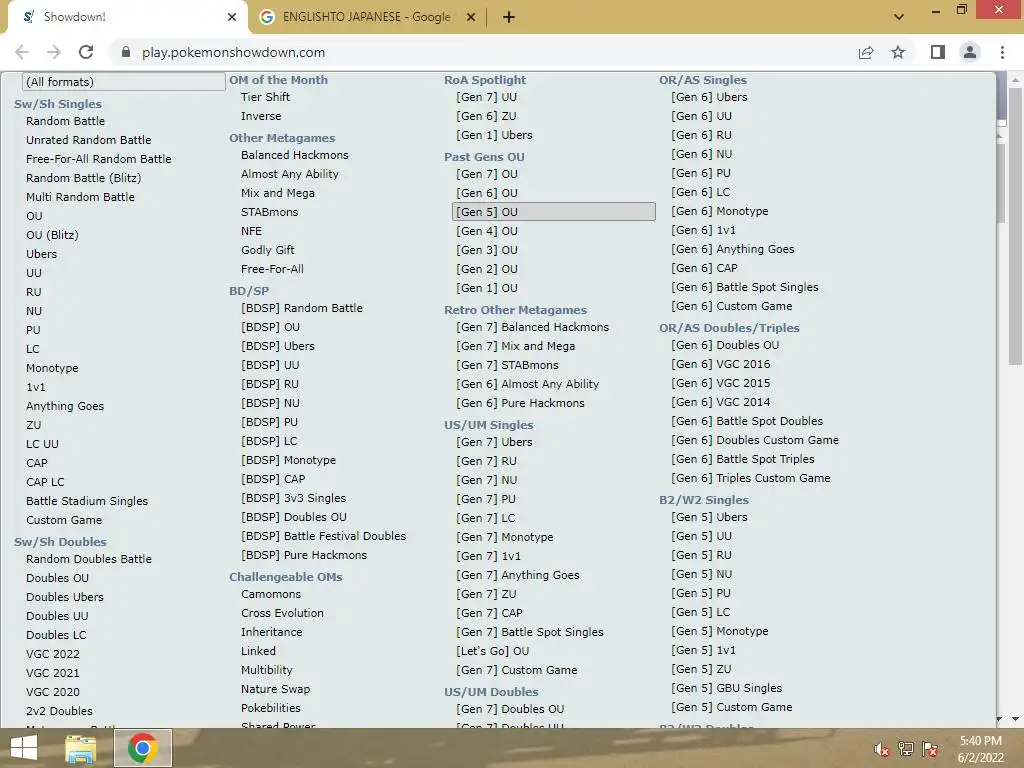Screen dimensions: 1024x768
Task: Select [Gen 6] Battle Spot Triples
Action: [x=743, y=458]
